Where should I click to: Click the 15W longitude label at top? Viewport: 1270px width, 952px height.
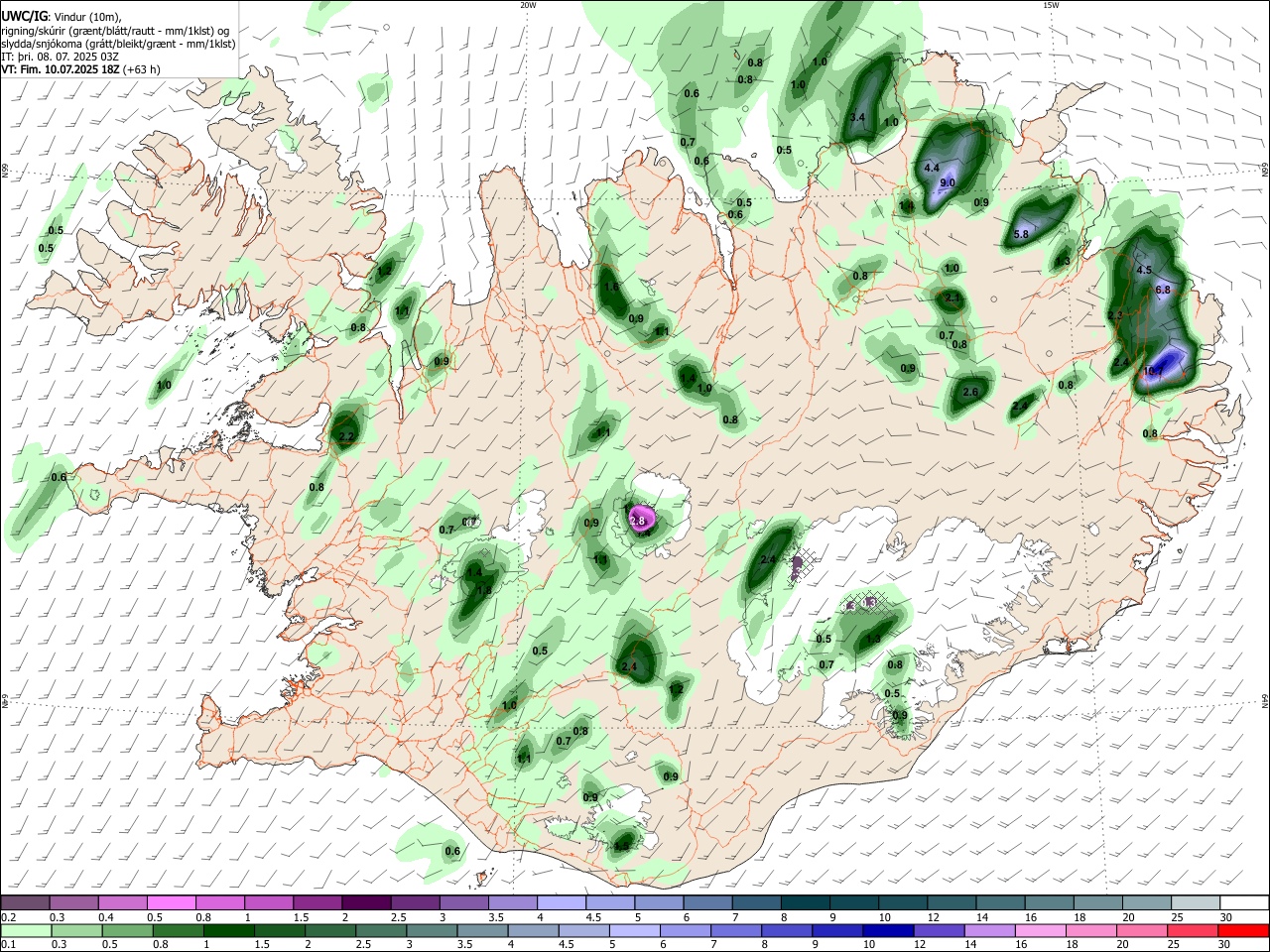point(1051,5)
